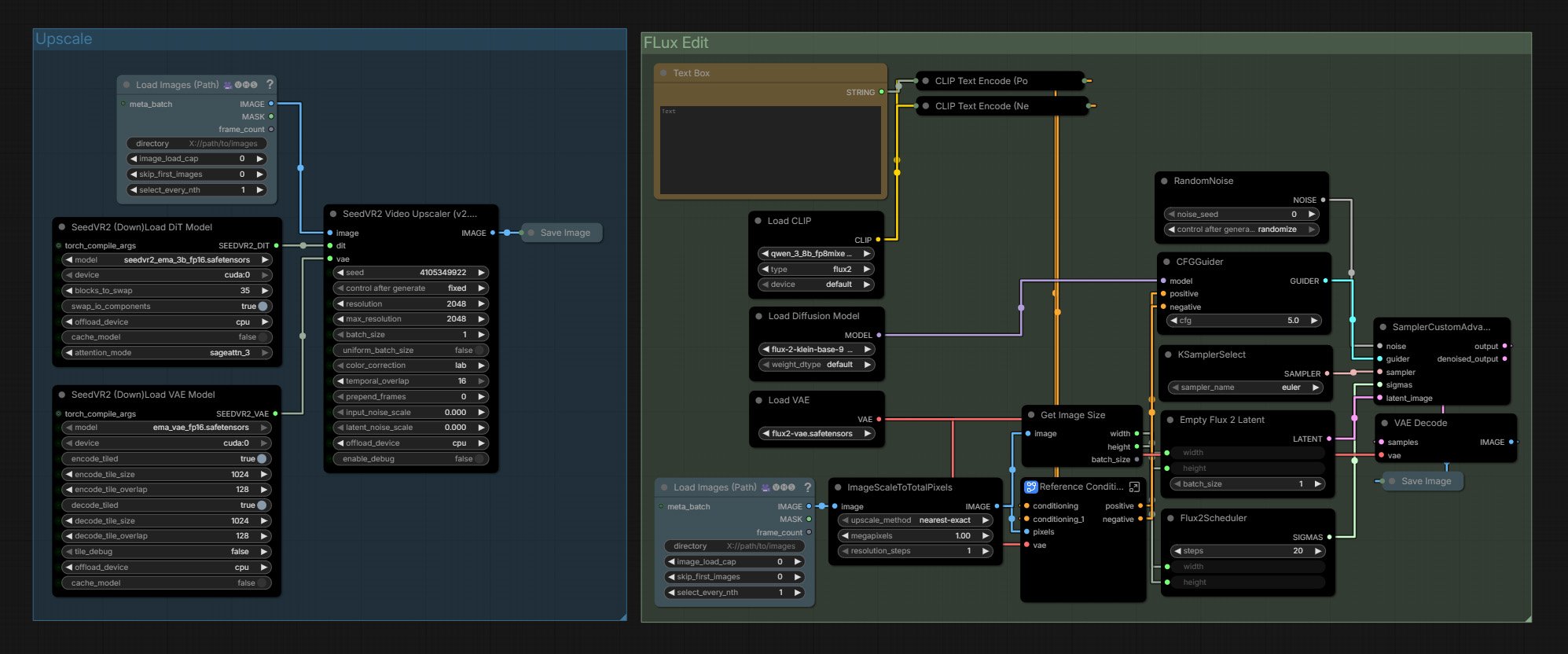Open the color_correction lab dropdown
Viewport: 1568px width, 654px height.
pyautogui.click(x=410, y=366)
